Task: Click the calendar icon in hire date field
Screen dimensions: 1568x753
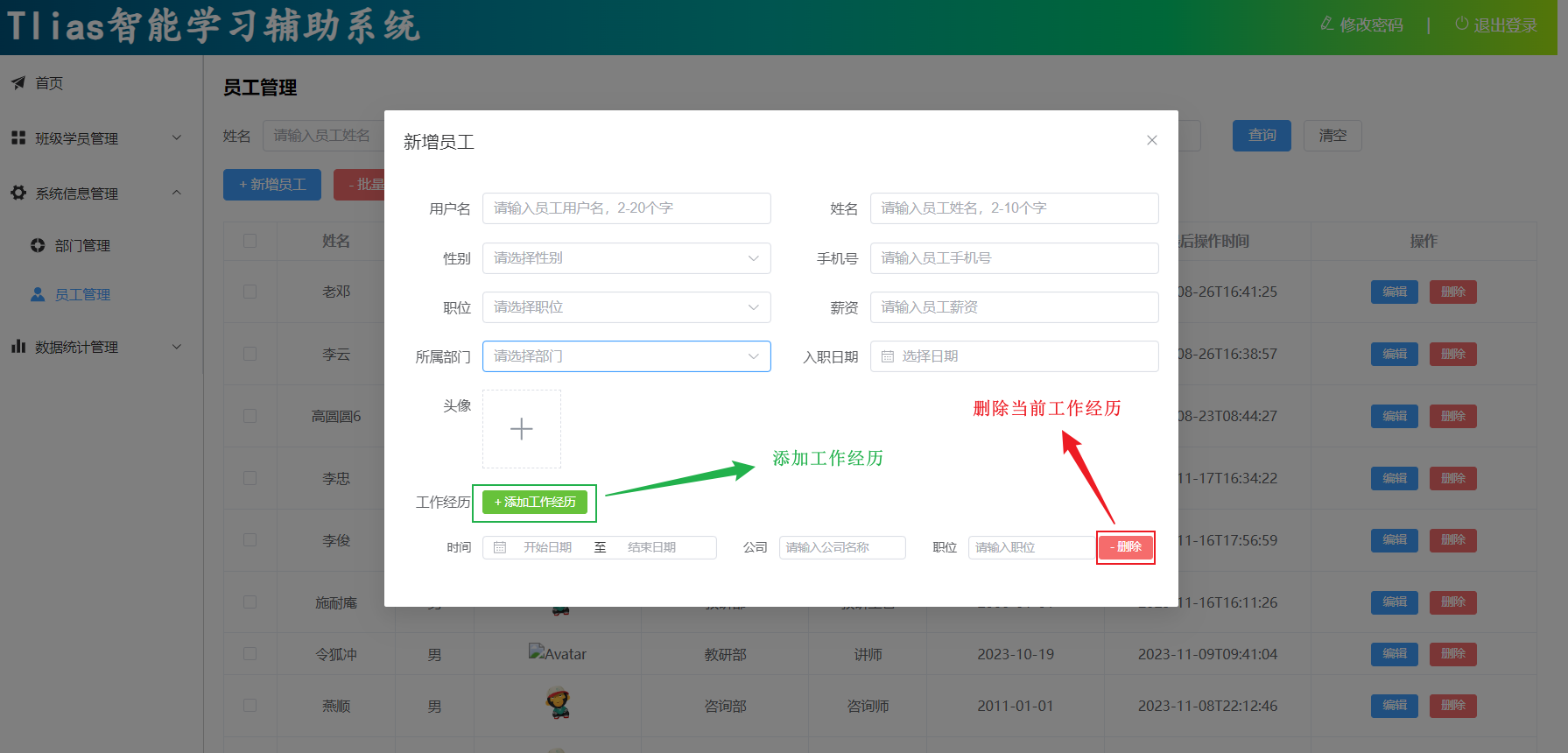Action: (887, 356)
